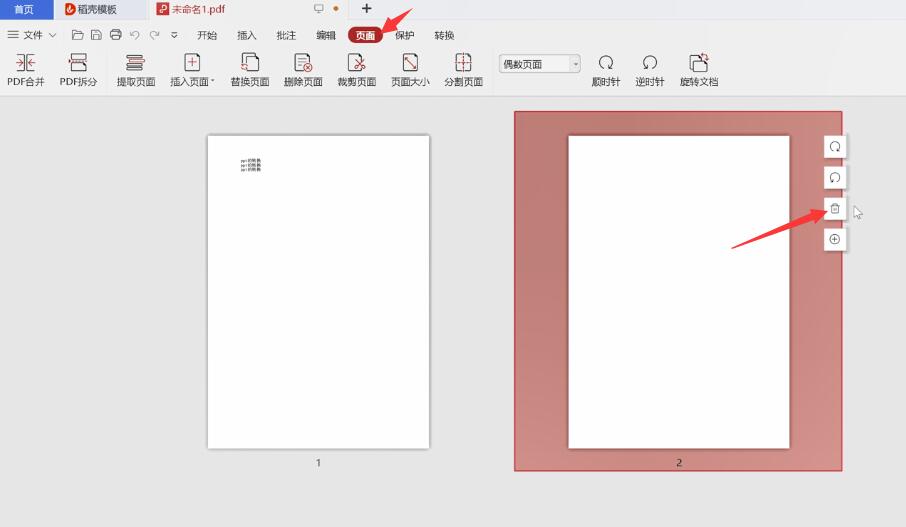Rotate page 2 counterclockwise using floating button
The height and width of the screenshot is (527, 906).
tap(835, 177)
